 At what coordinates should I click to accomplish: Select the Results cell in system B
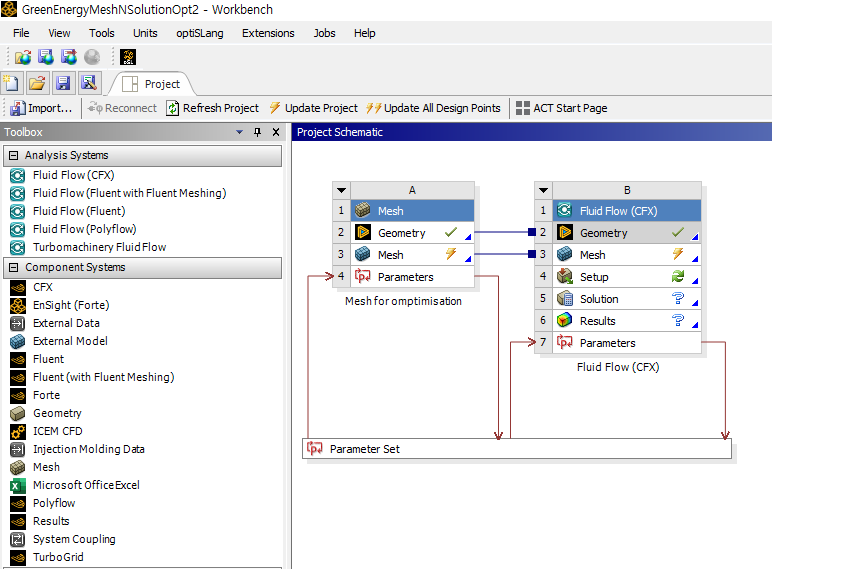pos(627,321)
